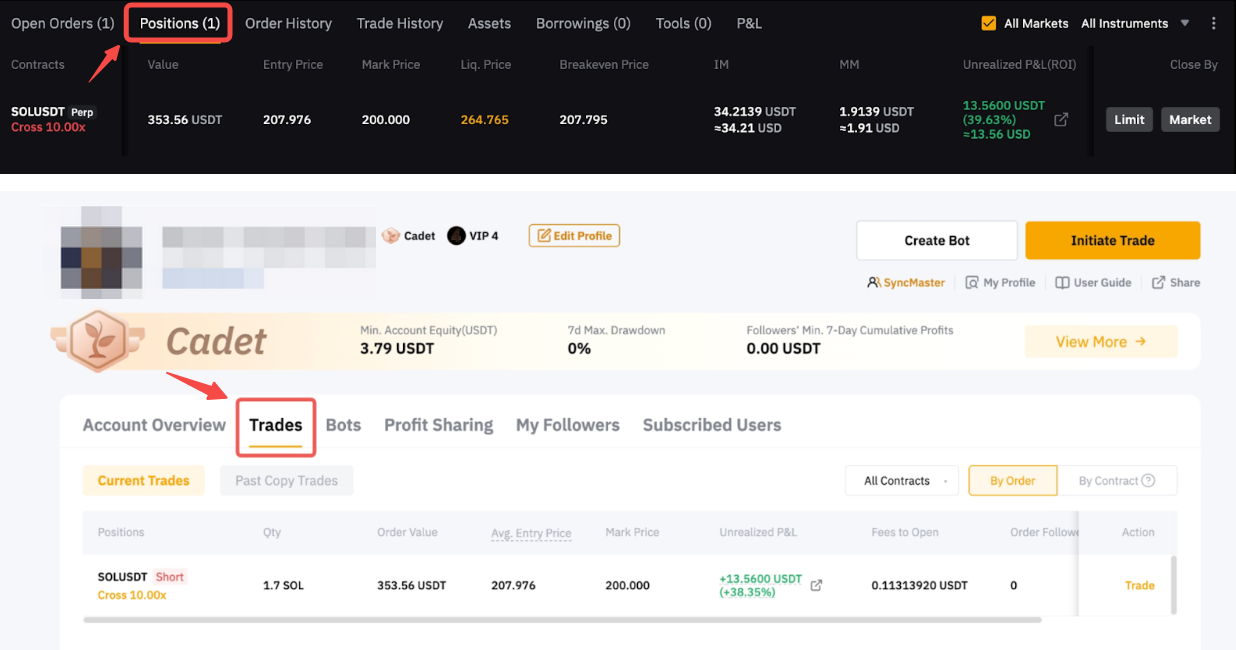Click View More on Cadet banner
This screenshot has height=650, width=1236.
click(x=1100, y=342)
